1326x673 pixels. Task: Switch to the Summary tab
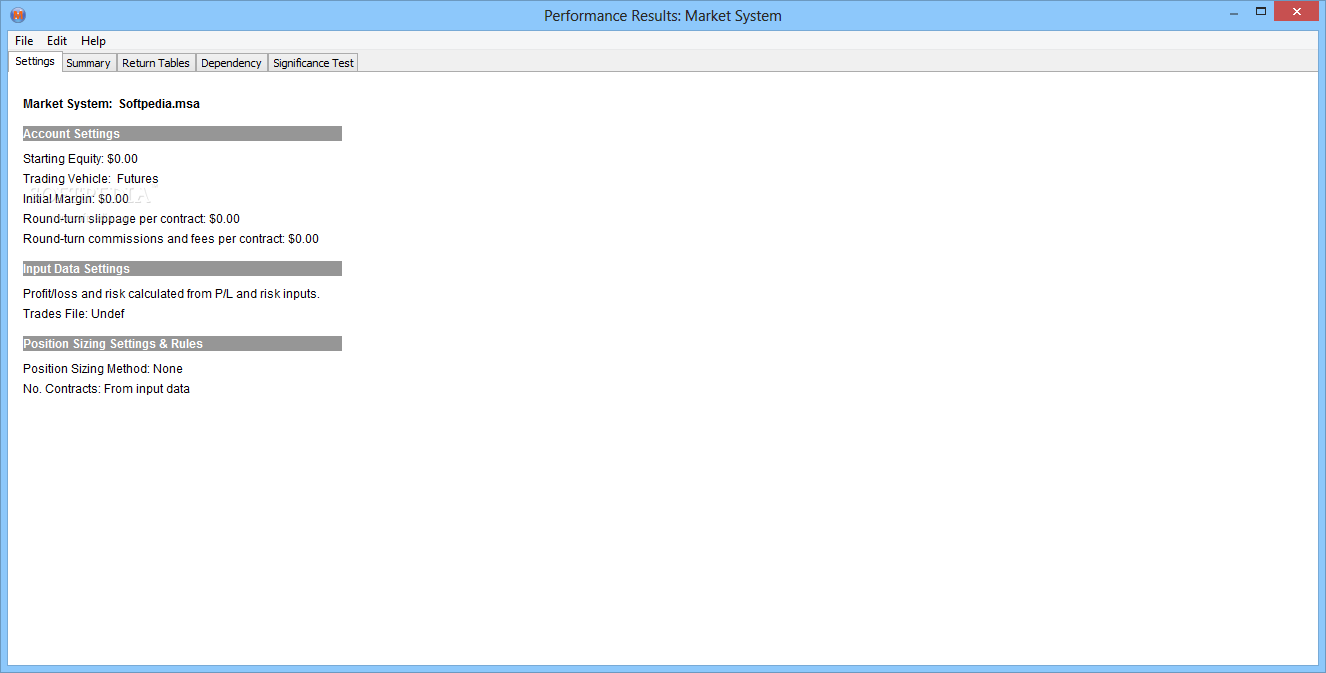point(88,63)
